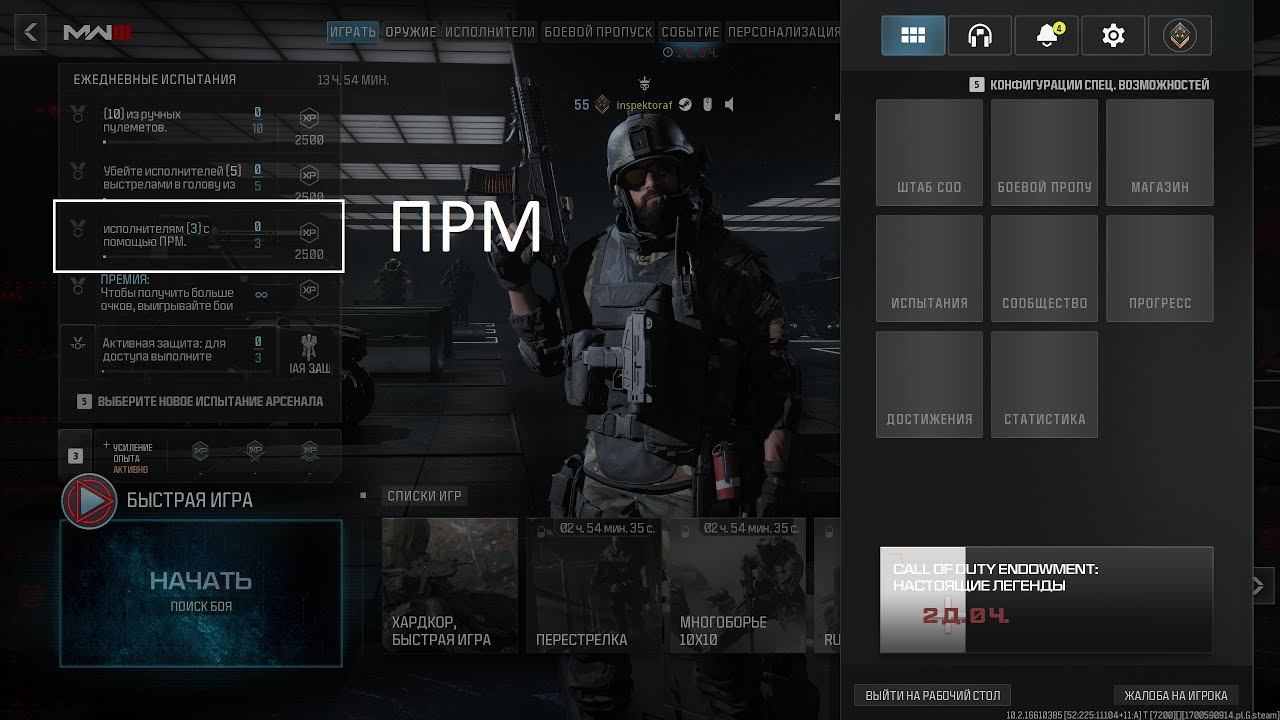
Task: Open the ПРОГРЕСС tile
Action: pyautogui.click(x=1160, y=268)
